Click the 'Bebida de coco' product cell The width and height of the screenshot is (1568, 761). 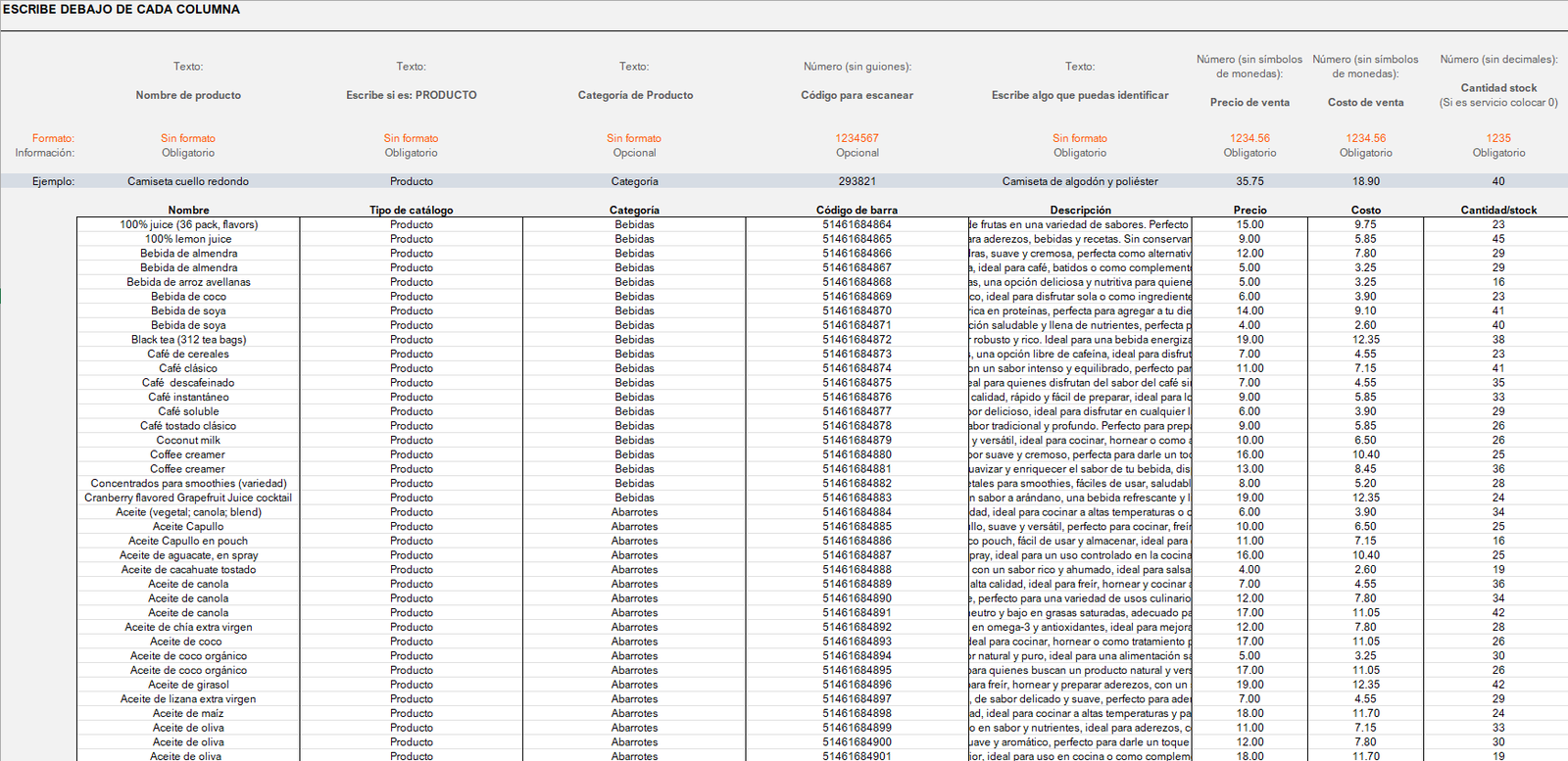pos(188,297)
